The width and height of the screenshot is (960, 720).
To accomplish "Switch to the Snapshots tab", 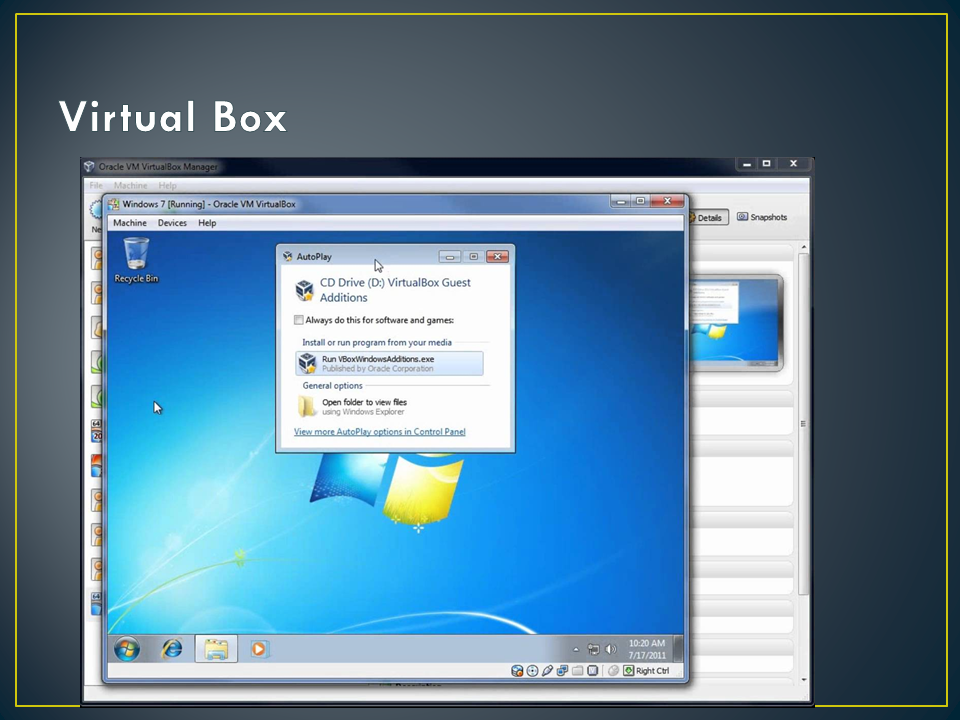I will (762, 217).
